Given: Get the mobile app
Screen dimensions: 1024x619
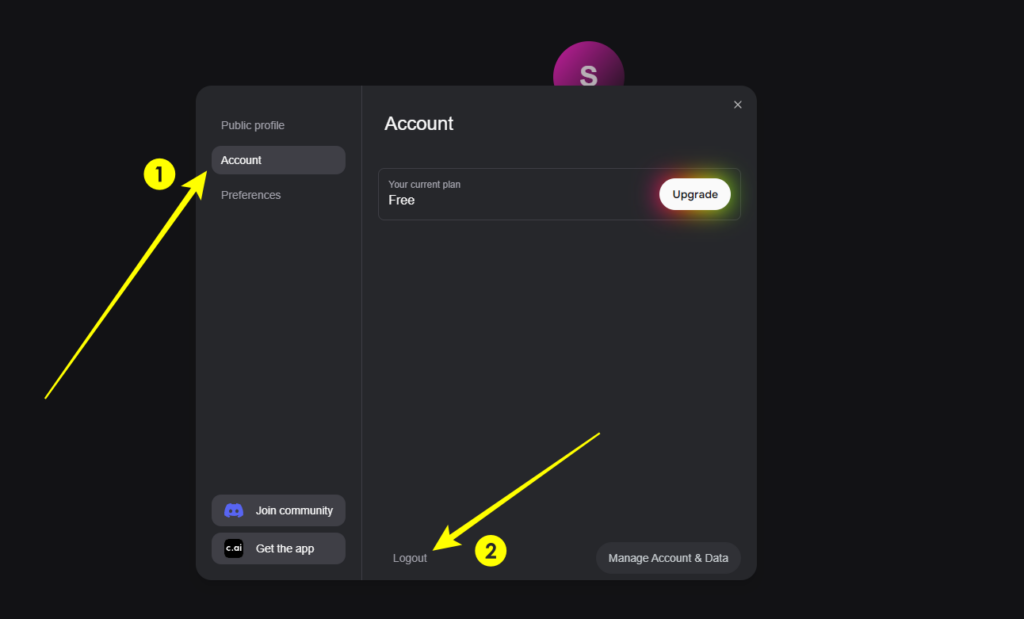Looking at the screenshot, I should (x=278, y=548).
